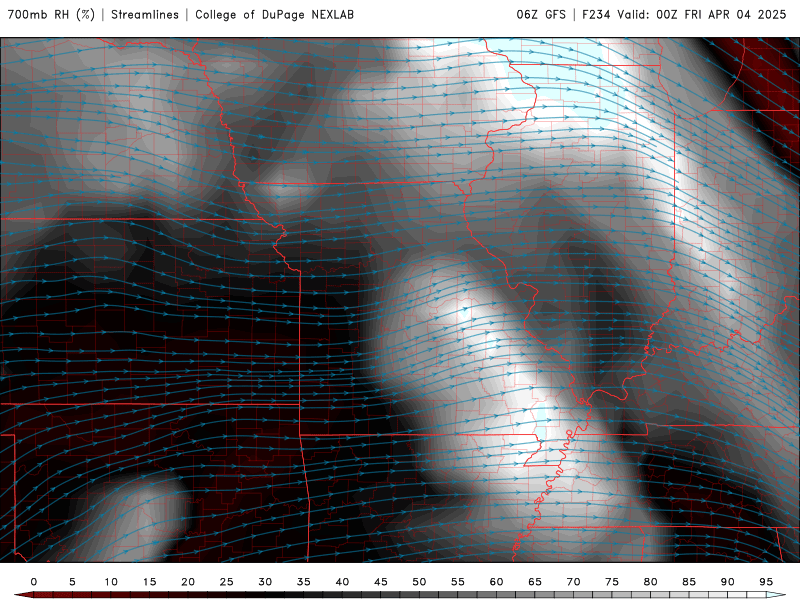Click 'College of DuPage NEXLAB' text
Screen dimensions: 800x600
tap(274, 14)
